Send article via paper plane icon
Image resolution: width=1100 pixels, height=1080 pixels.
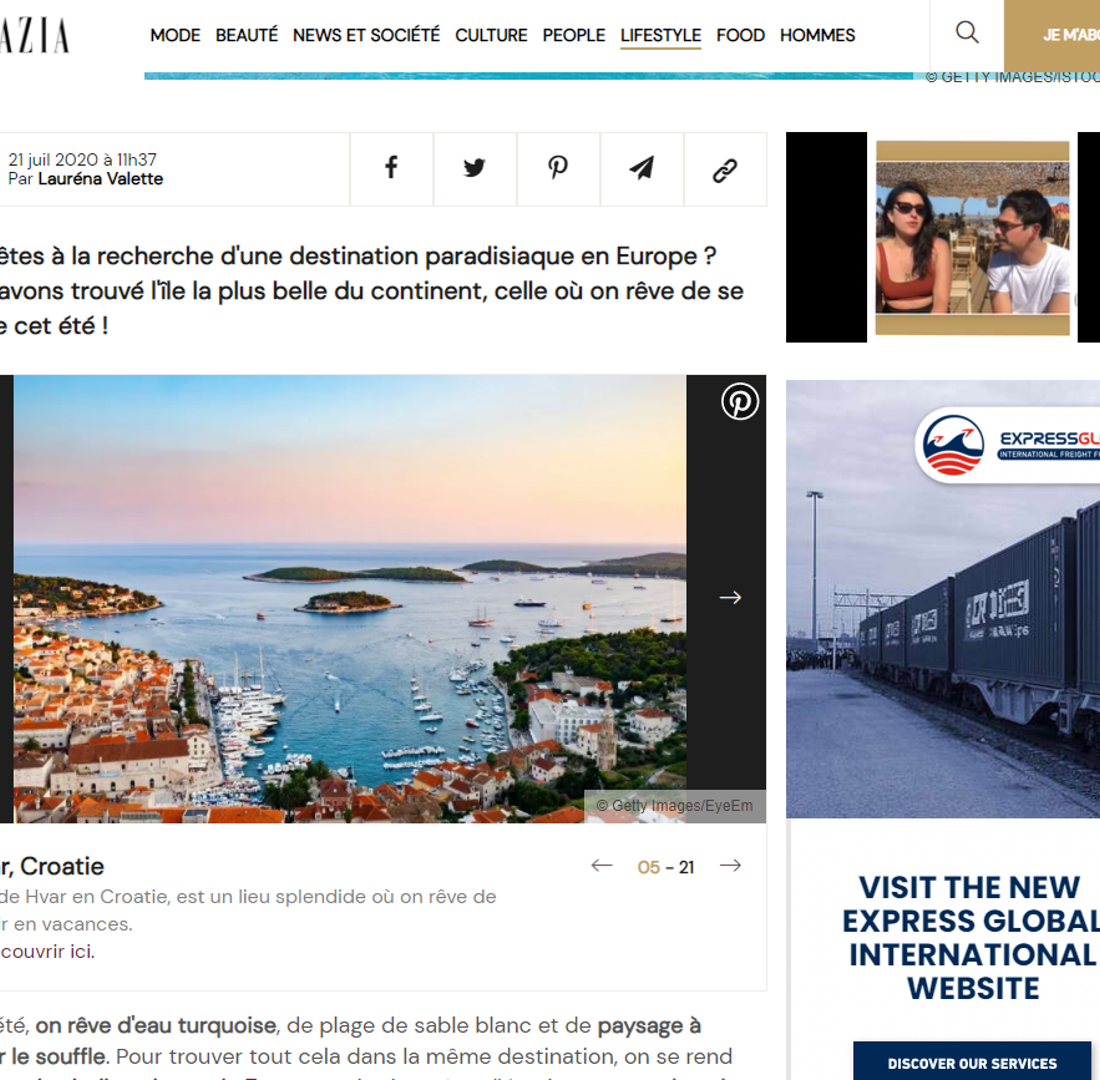pyautogui.click(x=642, y=168)
